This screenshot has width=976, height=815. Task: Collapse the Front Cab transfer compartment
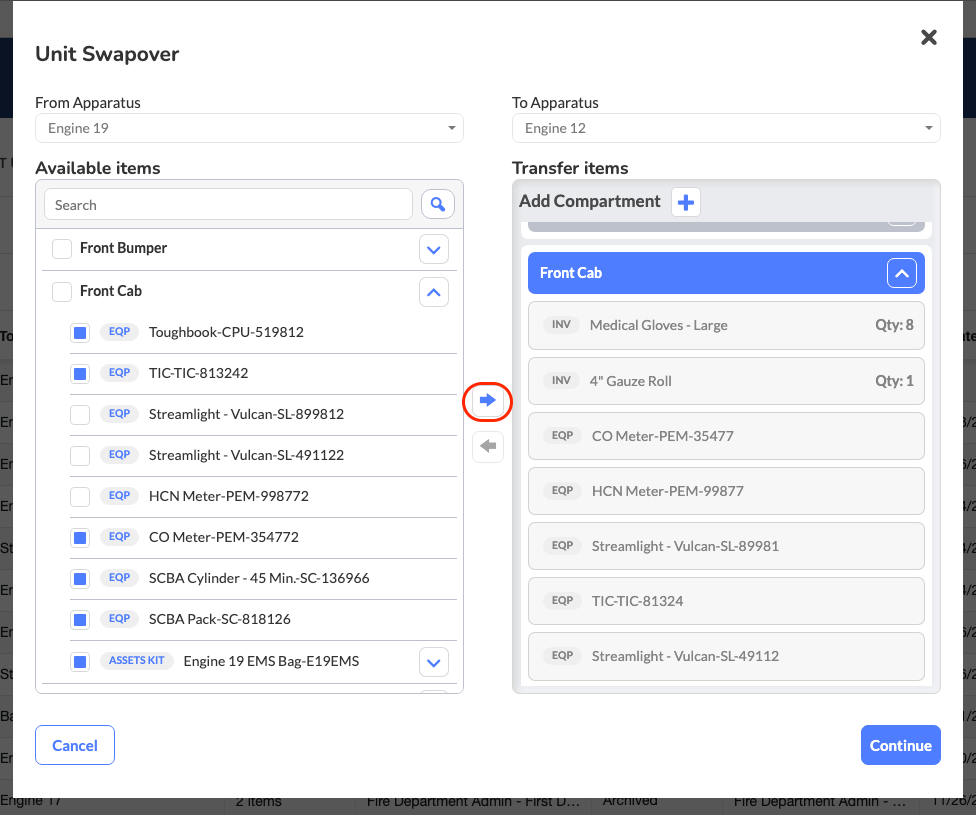point(901,273)
